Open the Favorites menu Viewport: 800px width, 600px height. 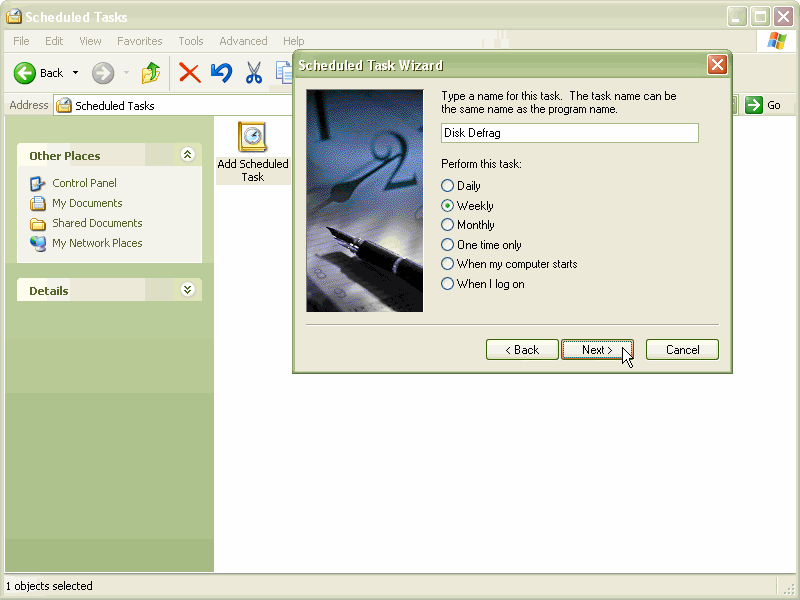coord(140,41)
